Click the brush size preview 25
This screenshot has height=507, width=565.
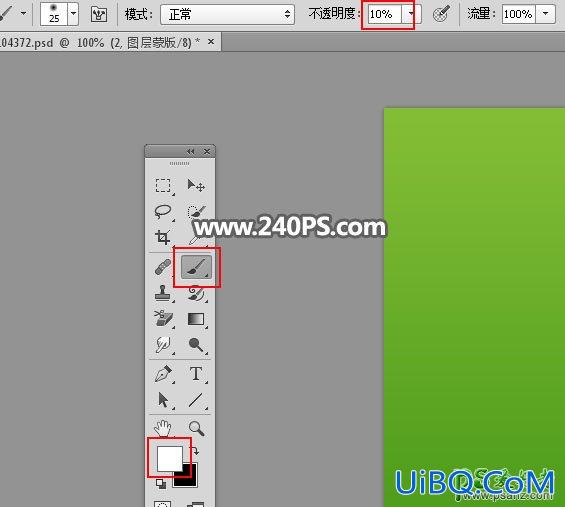pos(54,14)
